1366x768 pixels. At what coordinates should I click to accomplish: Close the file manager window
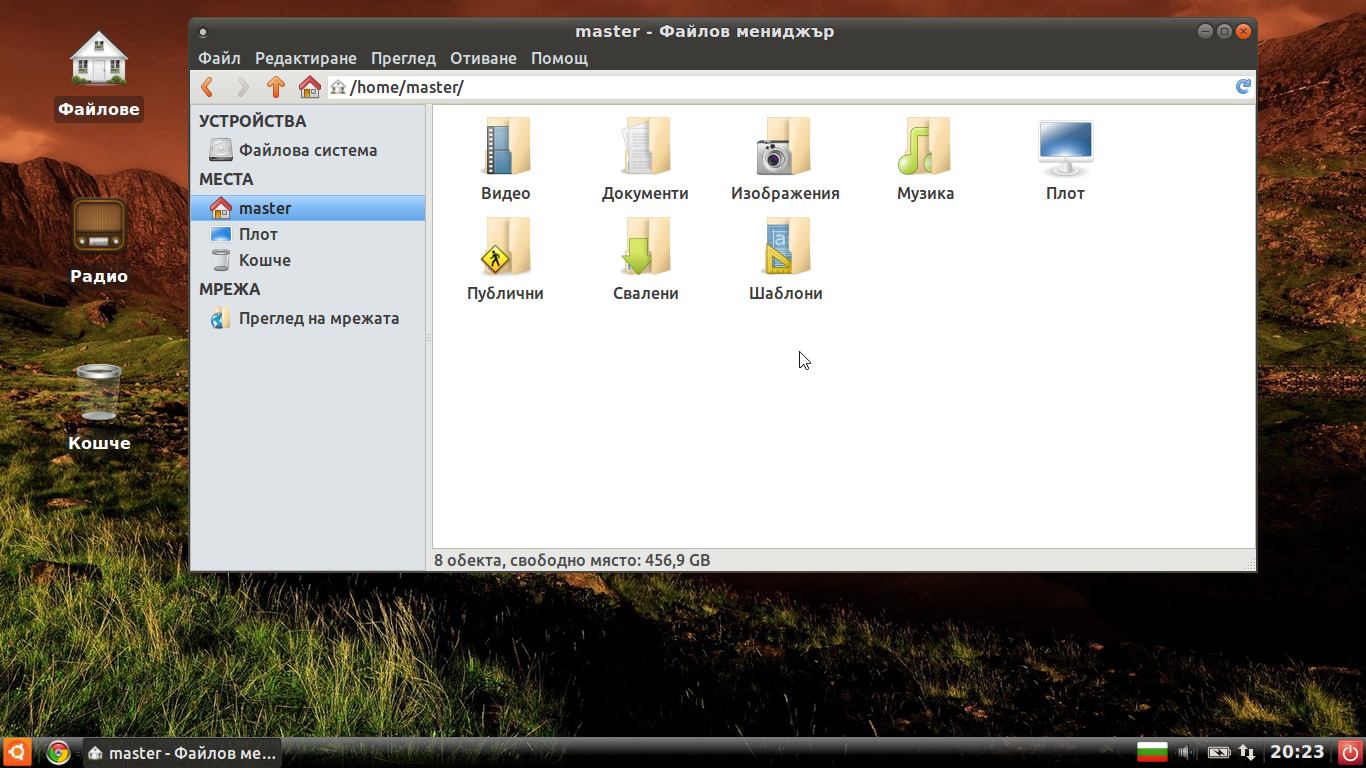[x=1244, y=32]
